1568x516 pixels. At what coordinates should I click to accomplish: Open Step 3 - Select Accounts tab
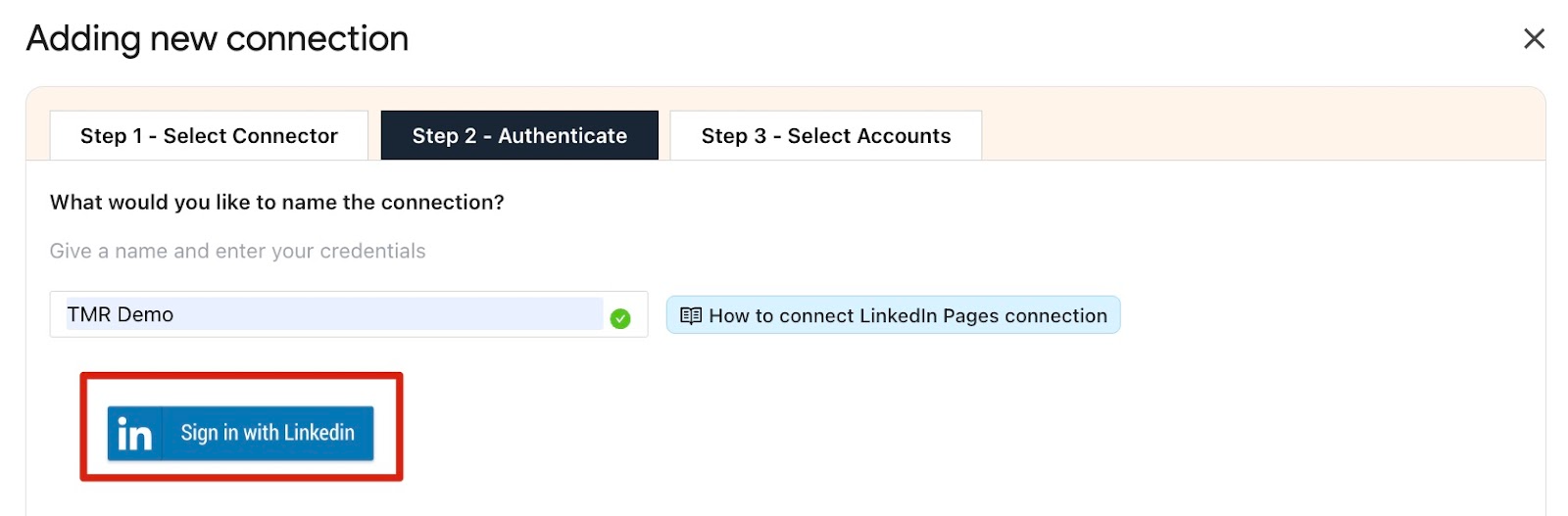(x=825, y=136)
